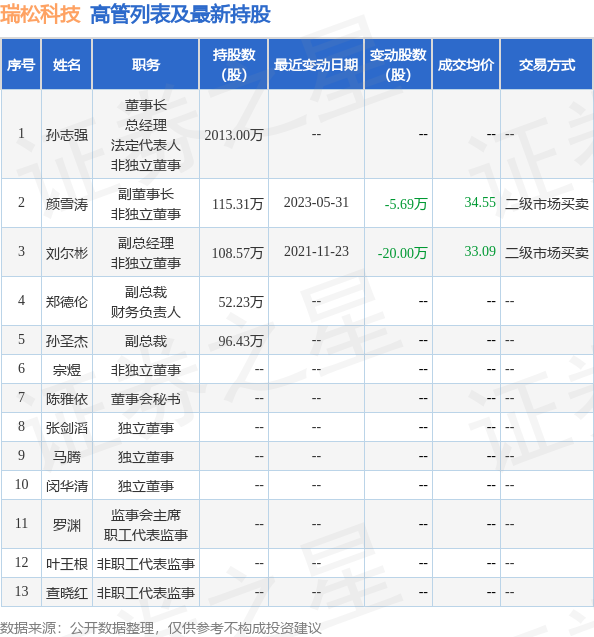Click the 34.55 average price
This screenshot has width=594, height=637.
click(480, 202)
